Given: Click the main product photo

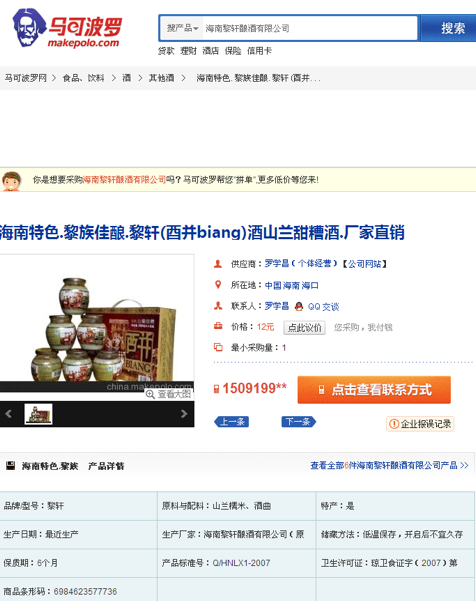Looking at the screenshot, I should (x=97, y=324).
